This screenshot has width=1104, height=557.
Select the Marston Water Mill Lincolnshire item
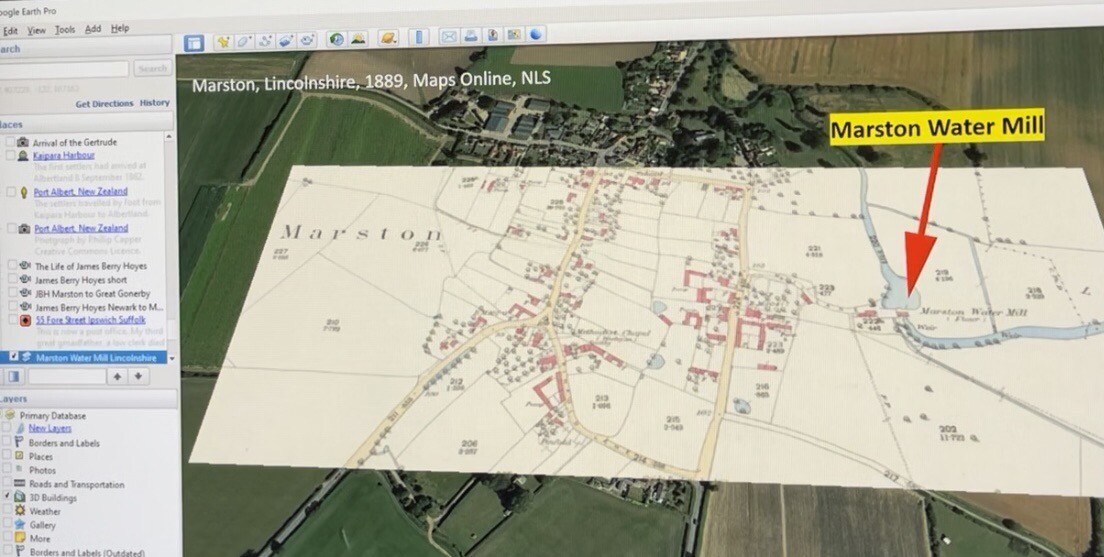click(96, 358)
